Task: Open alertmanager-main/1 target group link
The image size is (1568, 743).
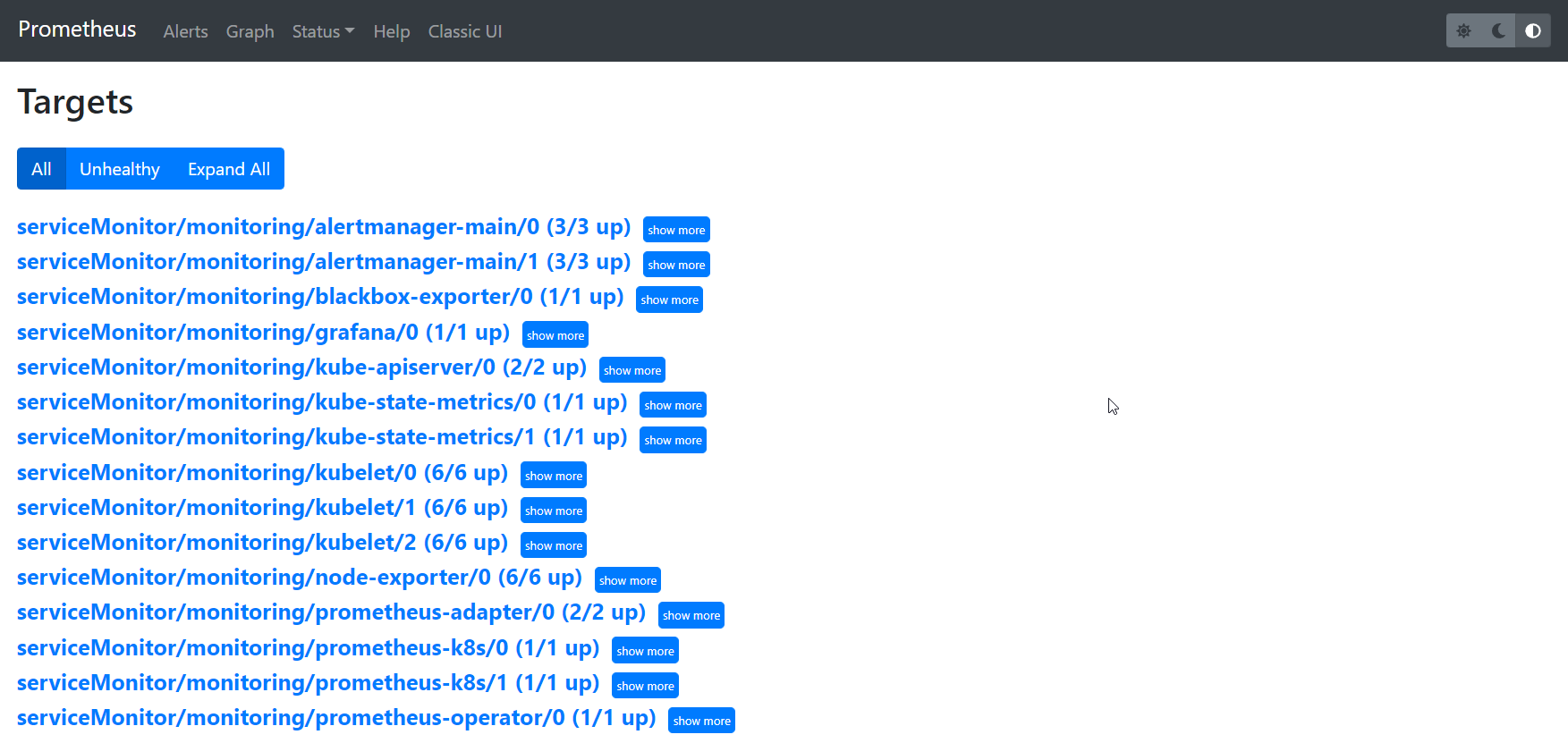Action: pos(324,262)
